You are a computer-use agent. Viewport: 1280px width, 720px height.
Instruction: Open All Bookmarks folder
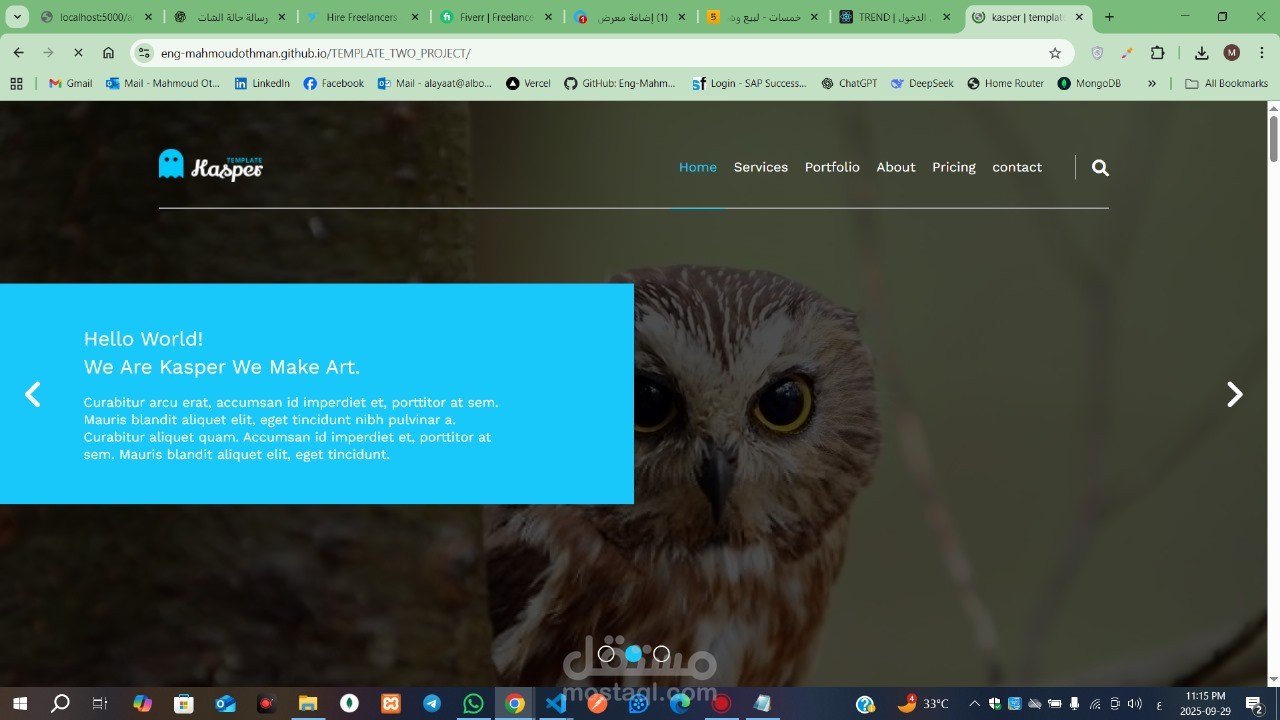point(1226,84)
